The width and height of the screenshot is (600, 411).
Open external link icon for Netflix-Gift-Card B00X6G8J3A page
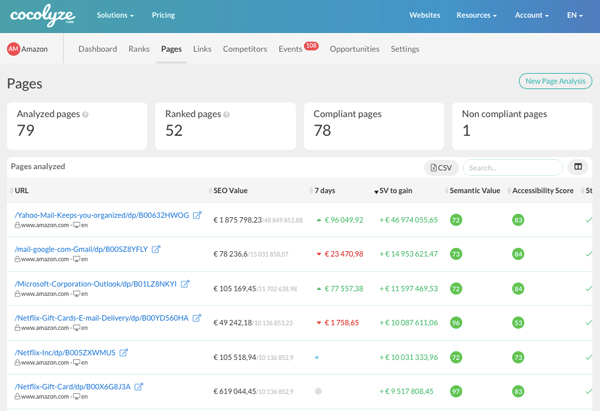tap(139, 387)
